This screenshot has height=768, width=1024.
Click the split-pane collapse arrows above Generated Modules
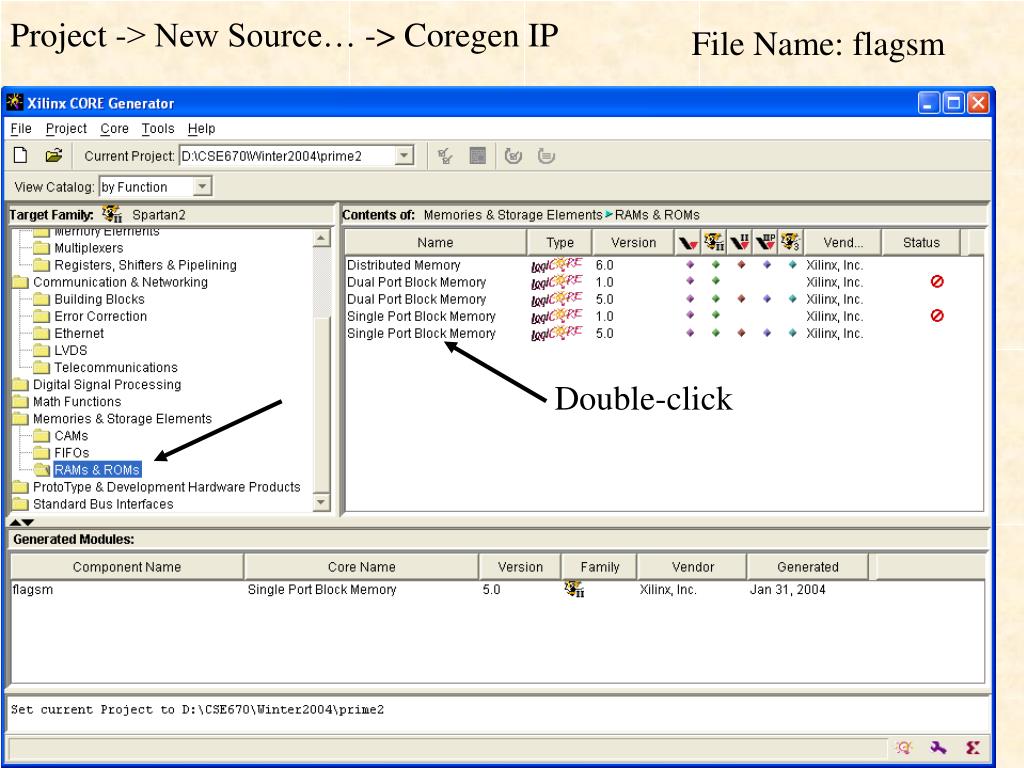[x=21, y=522]
